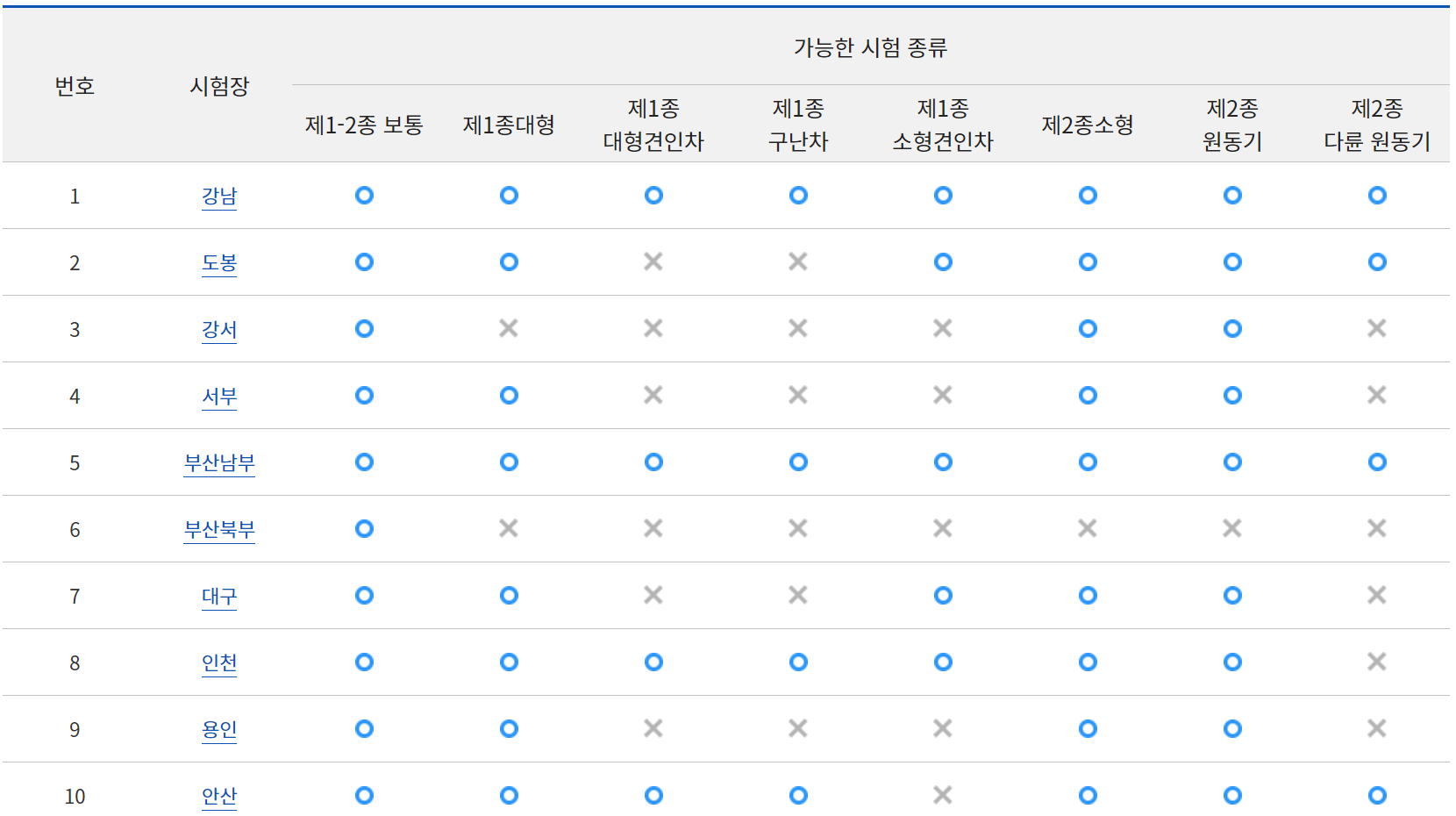The width and height of the screenshot is (1456, 816).
Task: Open the 강남 test center page
Action: 218,196
